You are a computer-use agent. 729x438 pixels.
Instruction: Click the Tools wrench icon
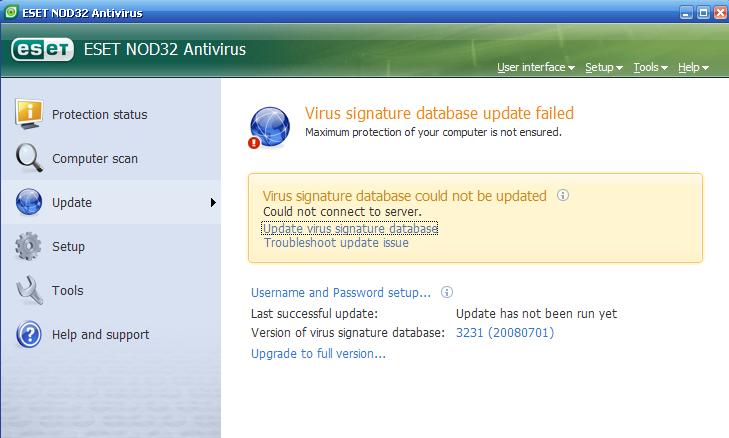pyautogui.click(x=30, y=290)
